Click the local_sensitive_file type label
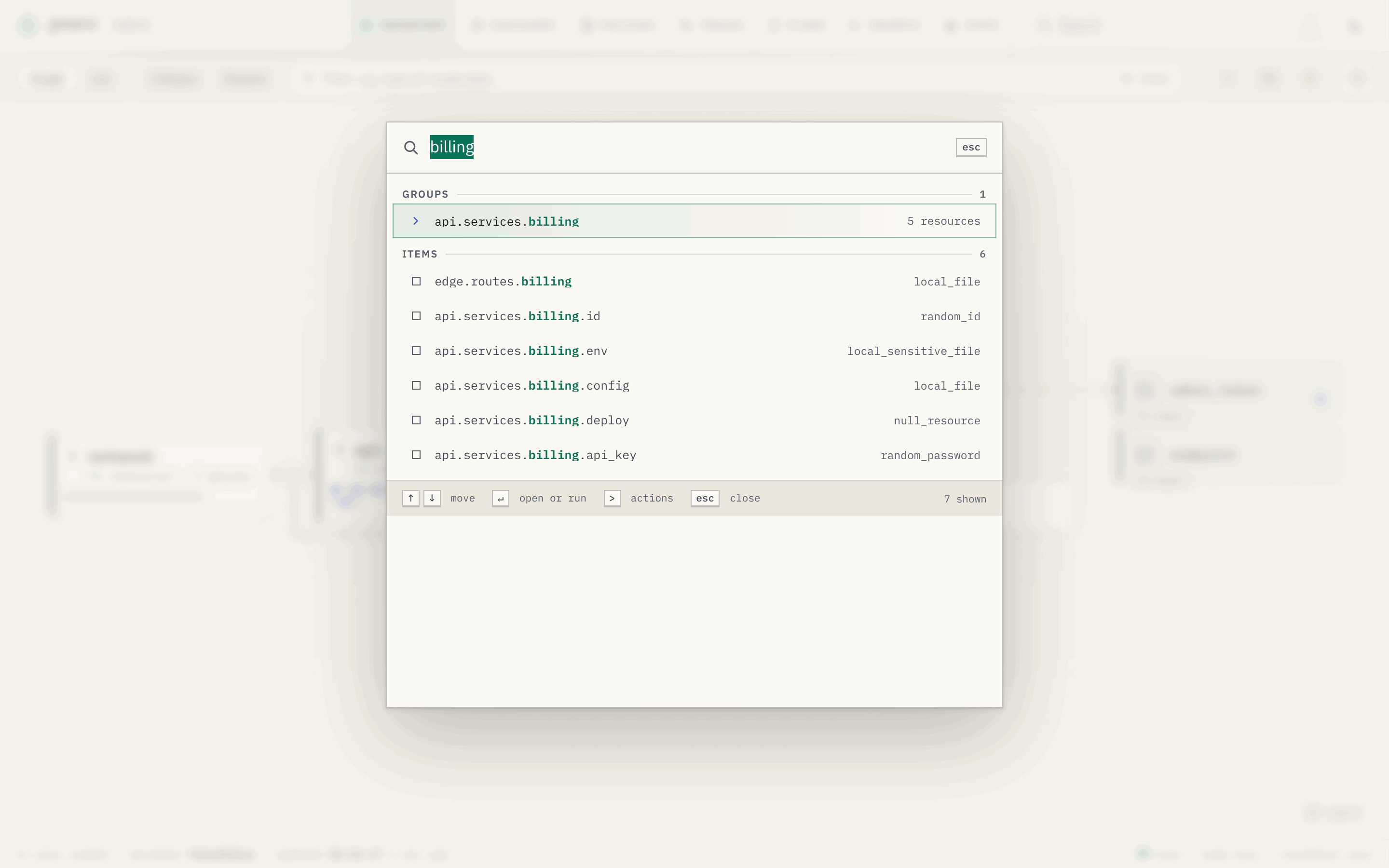1389x868 pixels. [x=913, y=352]
